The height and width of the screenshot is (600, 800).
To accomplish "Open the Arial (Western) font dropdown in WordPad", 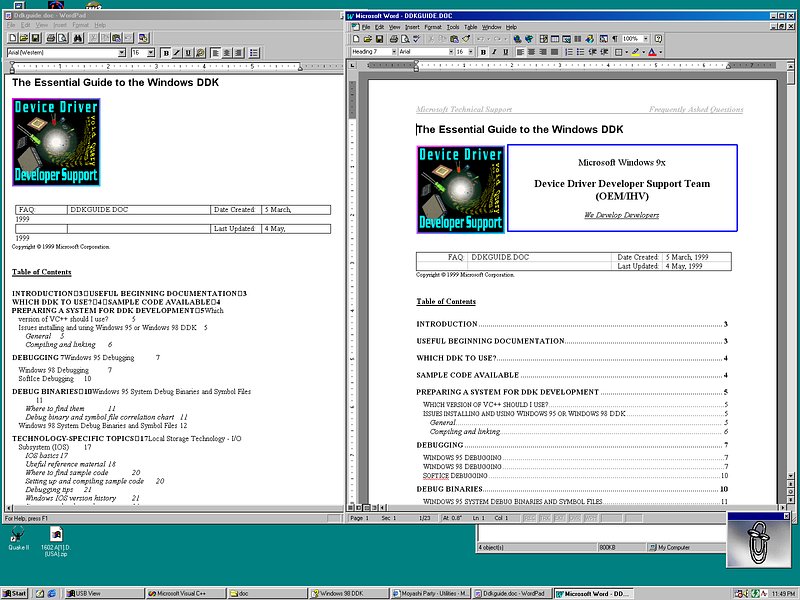I will click(123, 52).
